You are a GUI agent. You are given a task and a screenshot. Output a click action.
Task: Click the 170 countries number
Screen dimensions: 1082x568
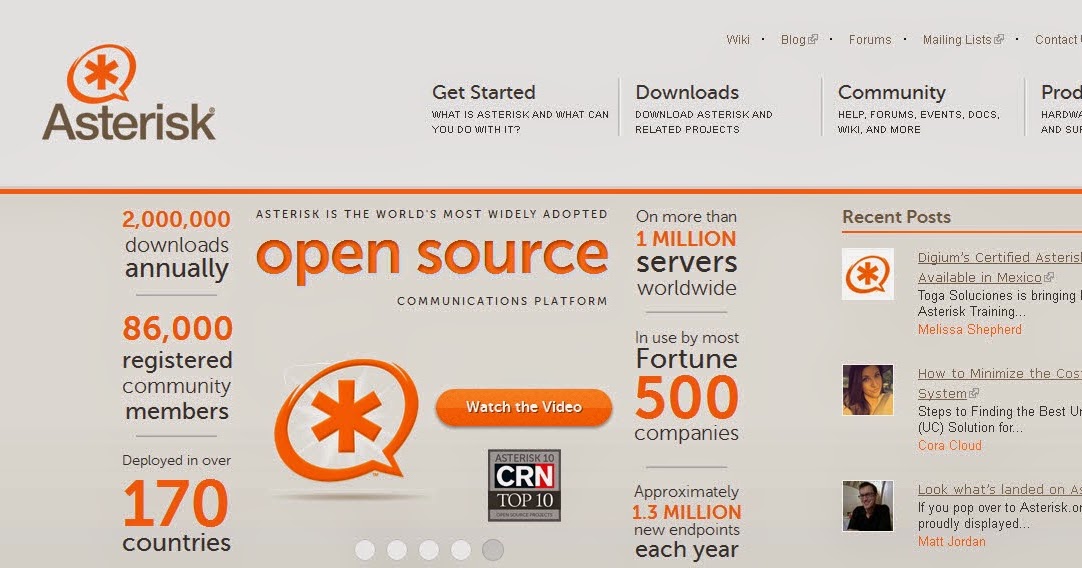pos(175,503)
